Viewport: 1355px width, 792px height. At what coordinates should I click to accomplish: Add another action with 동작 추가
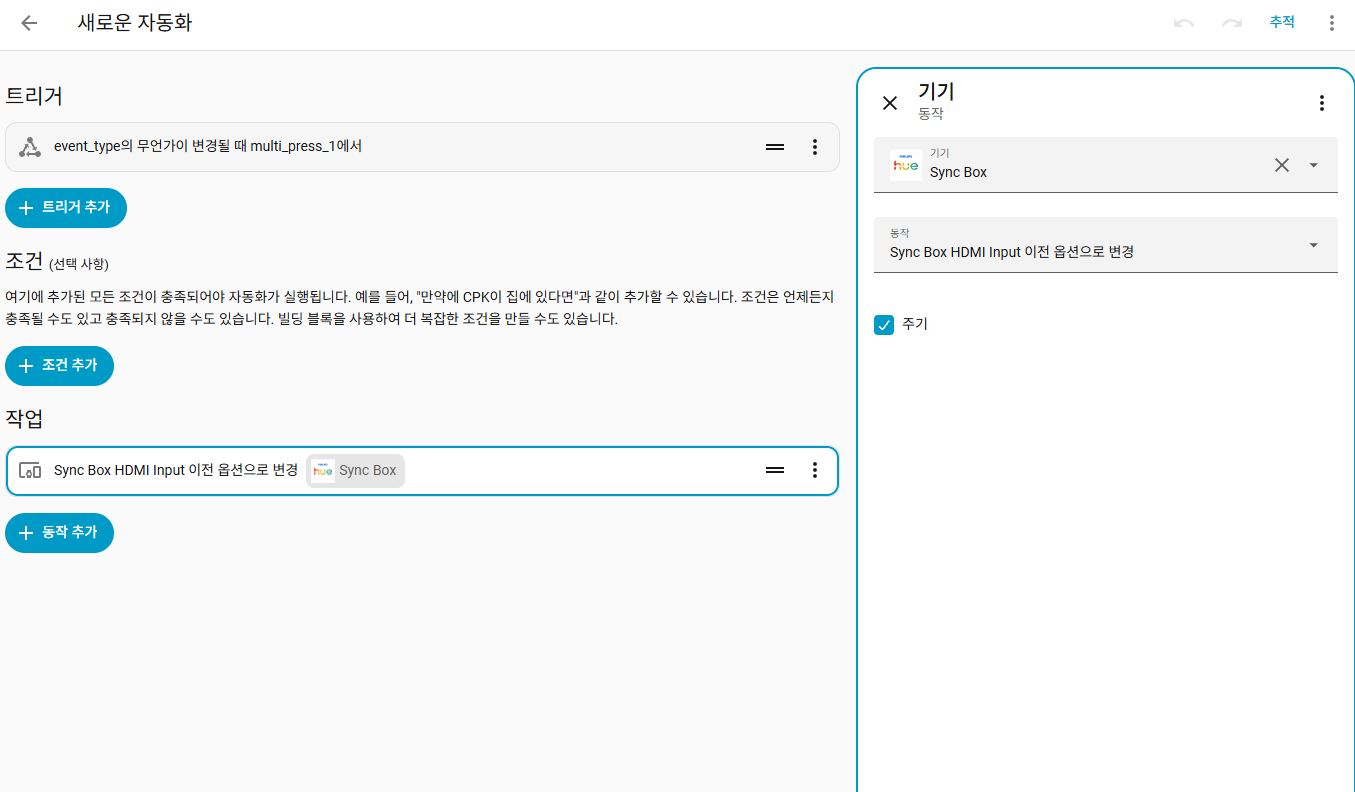click(59, 533)
